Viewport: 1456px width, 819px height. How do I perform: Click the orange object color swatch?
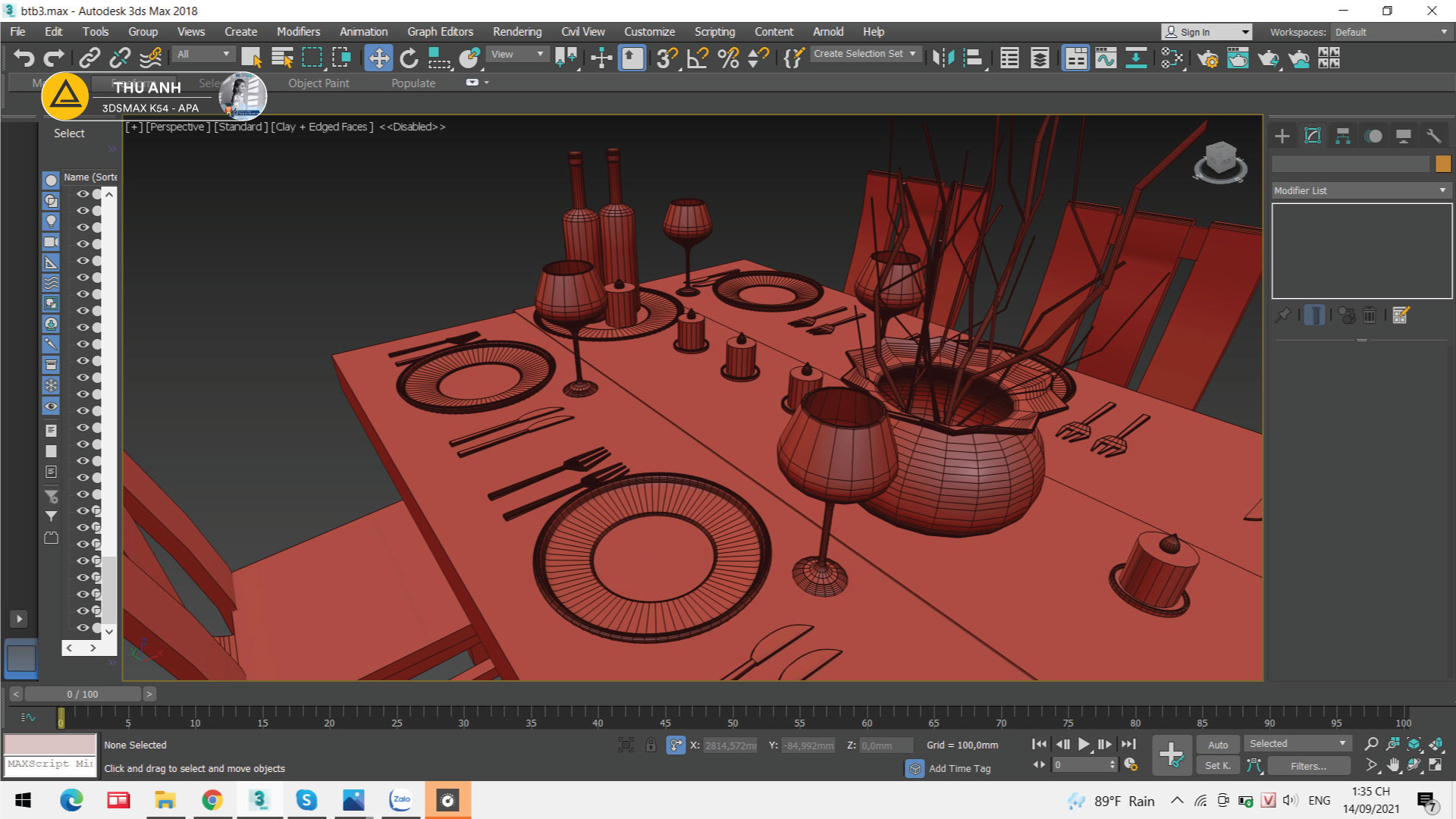coord(1442,163)
